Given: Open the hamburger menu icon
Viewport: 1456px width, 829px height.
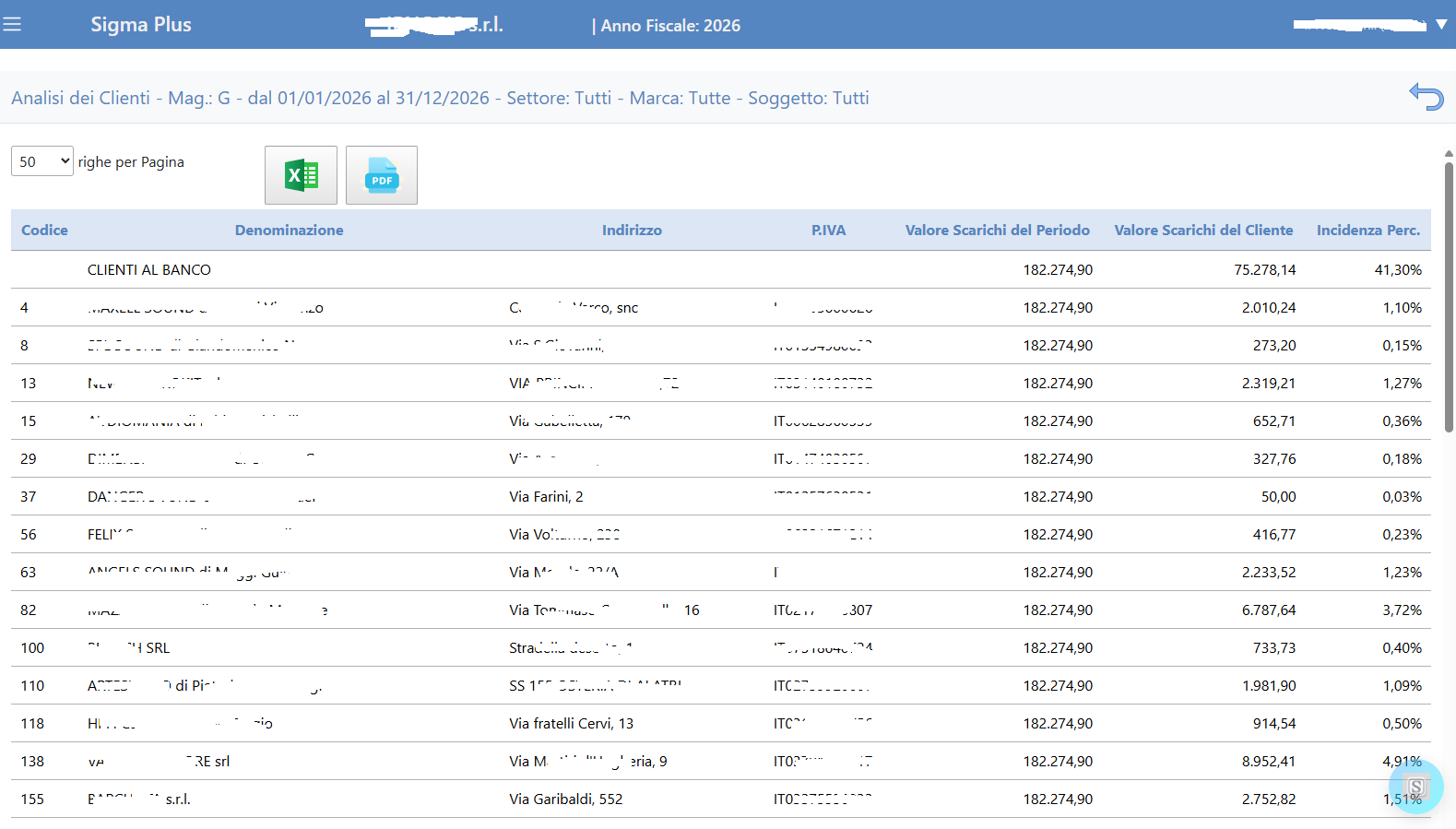Looking at the screenshot, I should 12,25.
